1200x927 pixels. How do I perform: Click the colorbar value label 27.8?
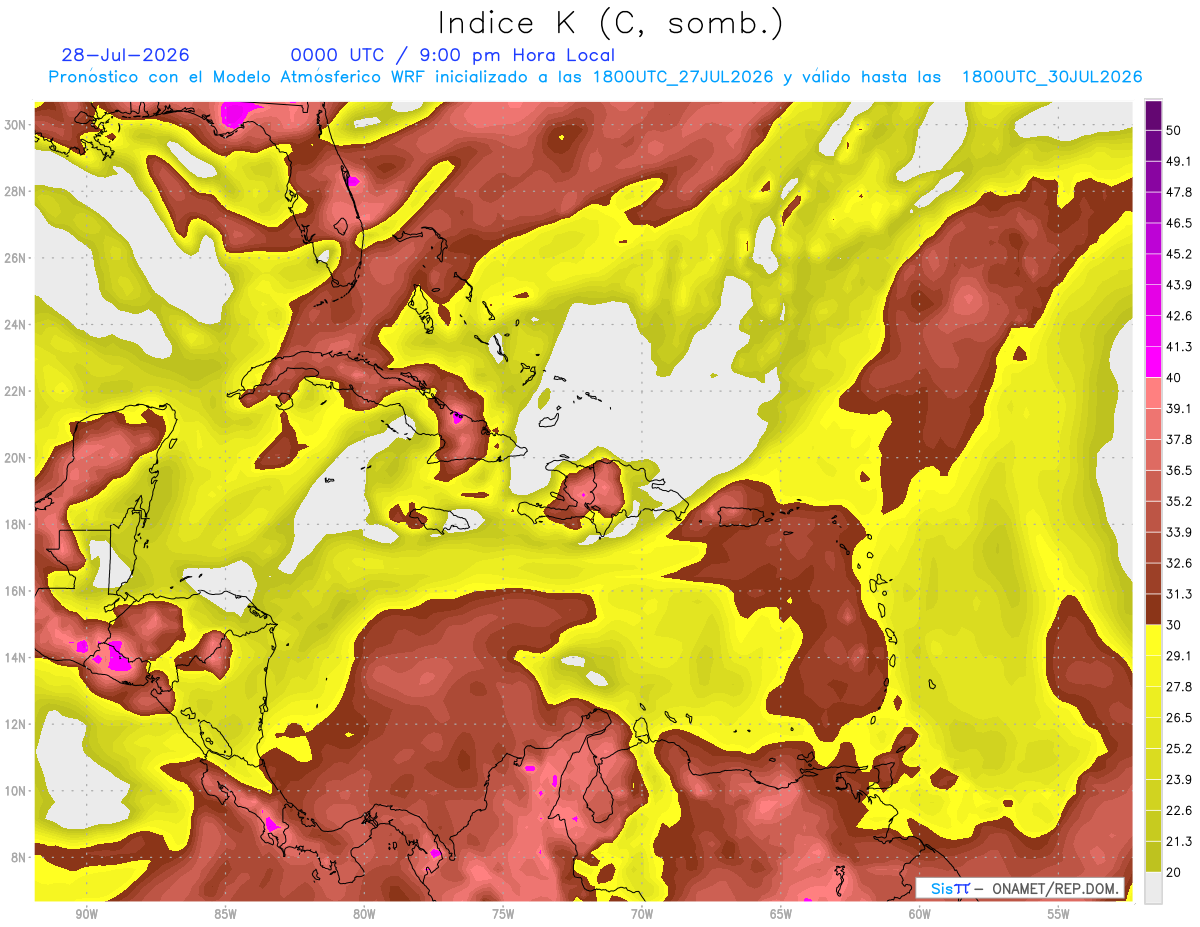pos(1179,687)
